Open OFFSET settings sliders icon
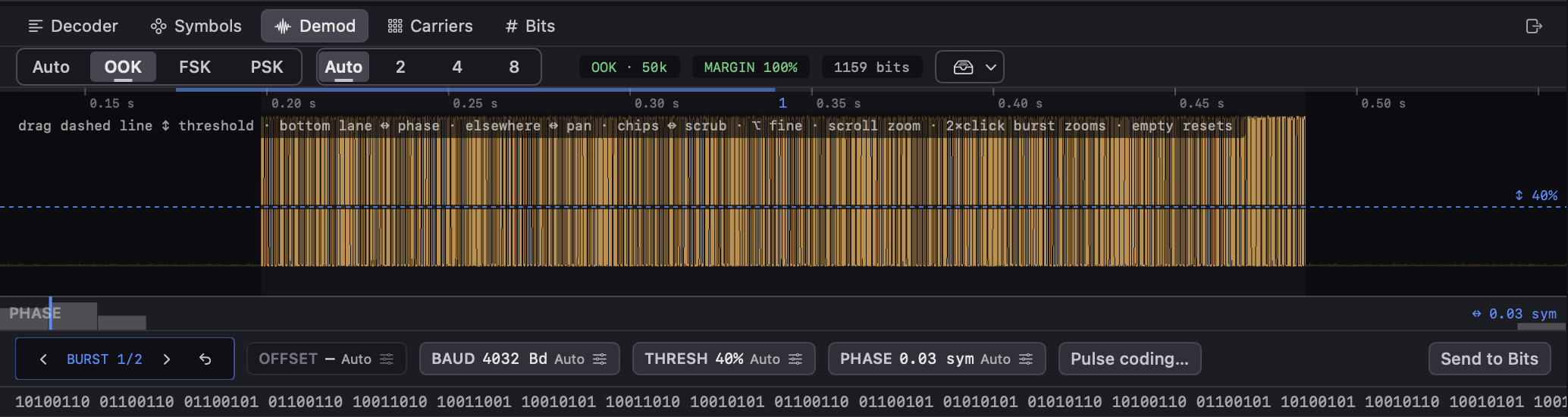 coord(387,359)
